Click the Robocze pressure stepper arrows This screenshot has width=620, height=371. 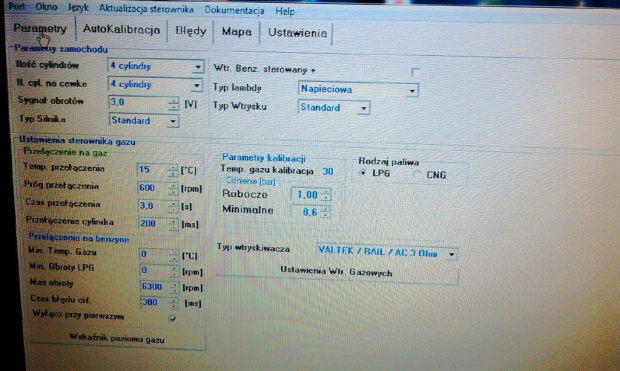click(326, 195)
